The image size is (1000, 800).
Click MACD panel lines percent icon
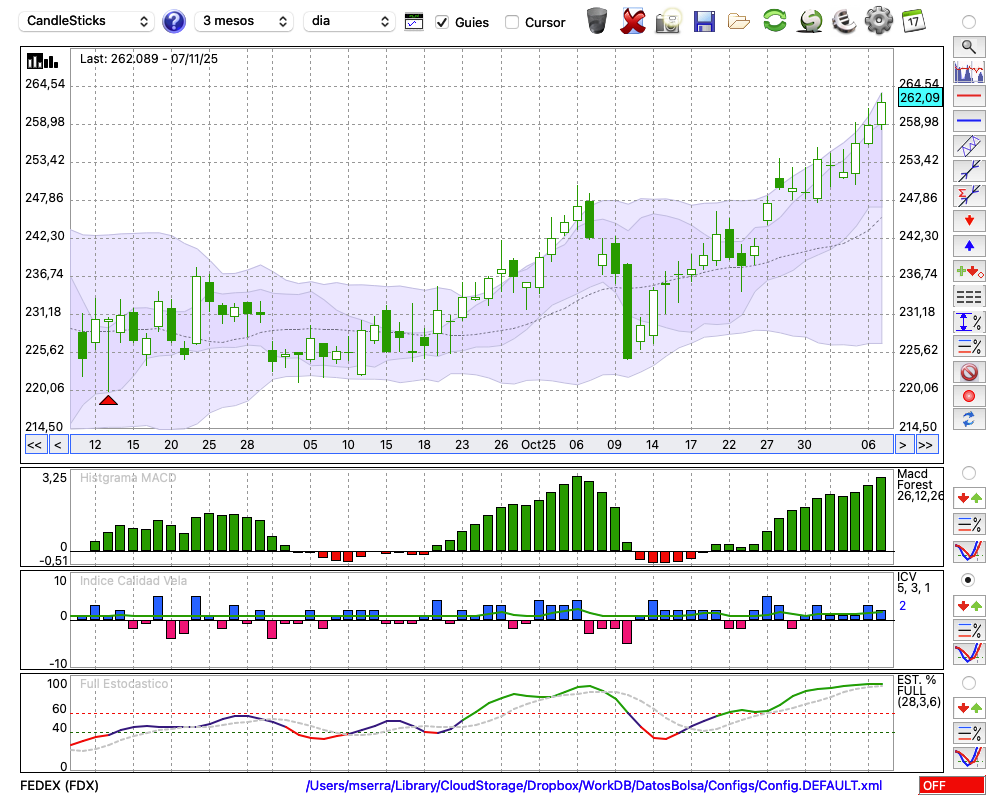[x=969, y=524]
